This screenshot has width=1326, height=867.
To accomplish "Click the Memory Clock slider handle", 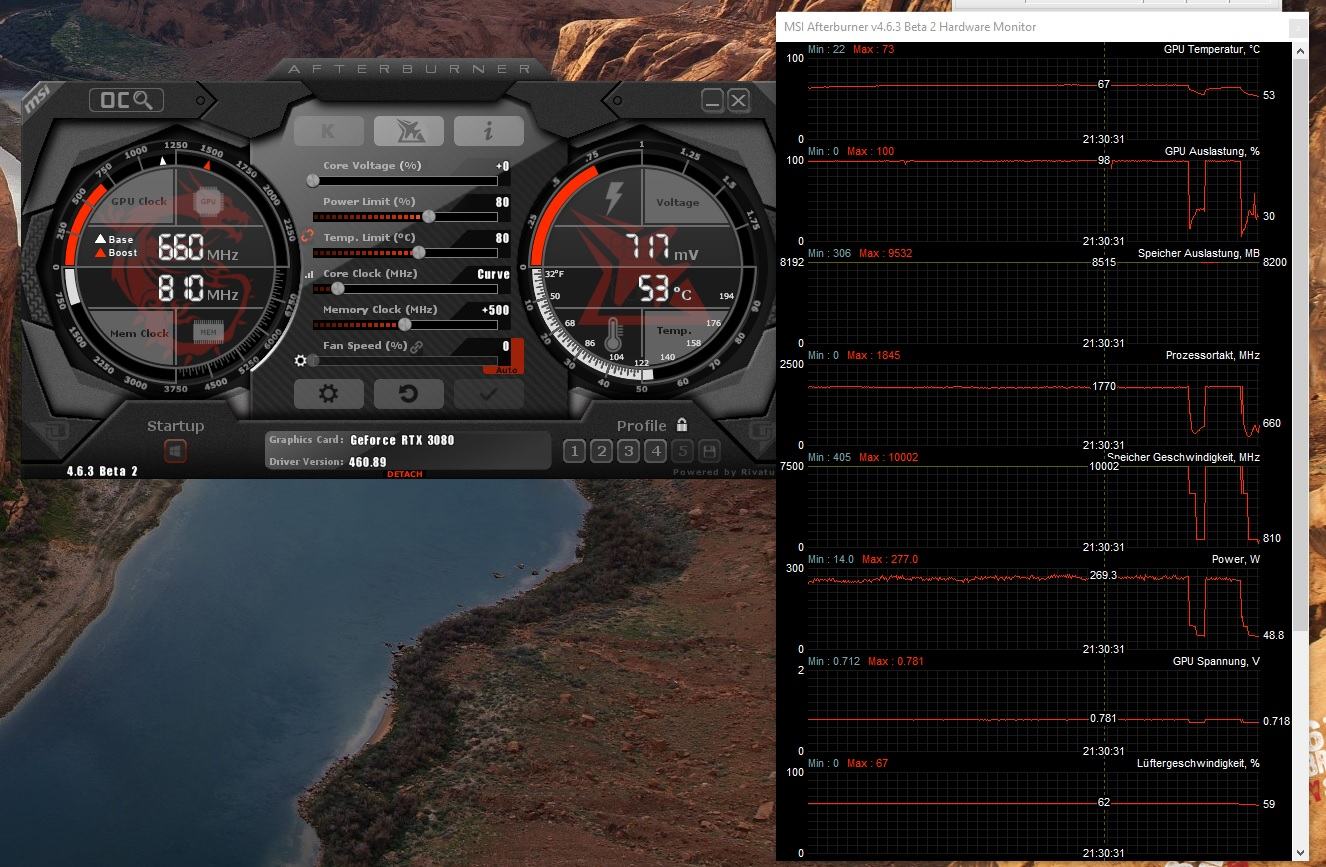I will pyautogui.click(x=404, y=324).
